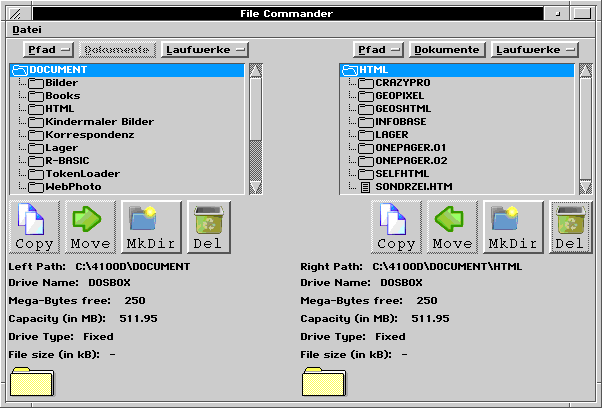Screen dimensions: 602x408
Task: Click the Left Path value C:\4100D\DOCUMENT
Action: (x=133, y=267)
